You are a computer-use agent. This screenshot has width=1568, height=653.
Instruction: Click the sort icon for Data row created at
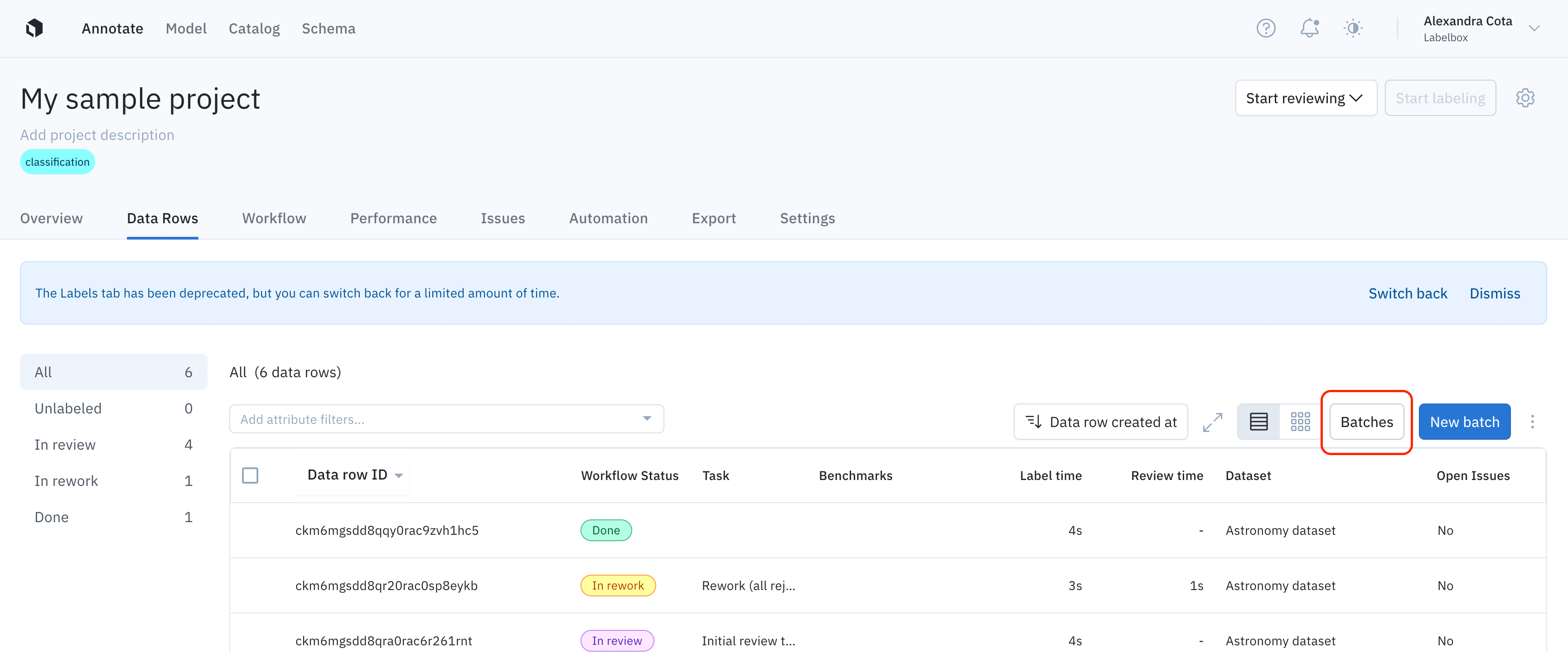pyautogui.click(x=1034, y=422)
